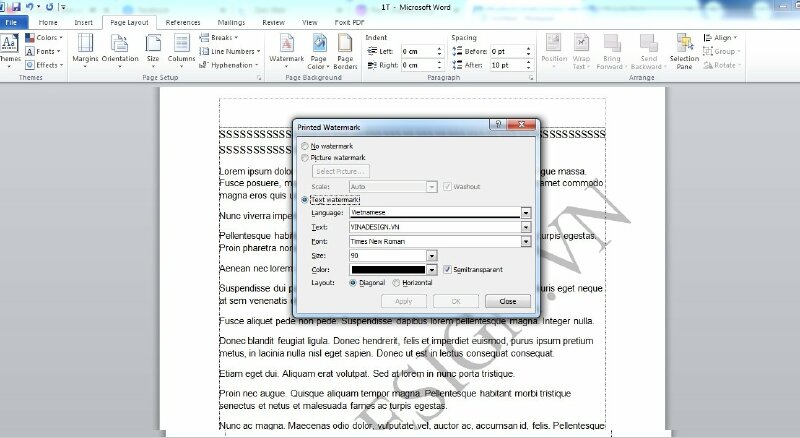
Task: Click the Close button in watermark dialog
Action: pos(508,301)
